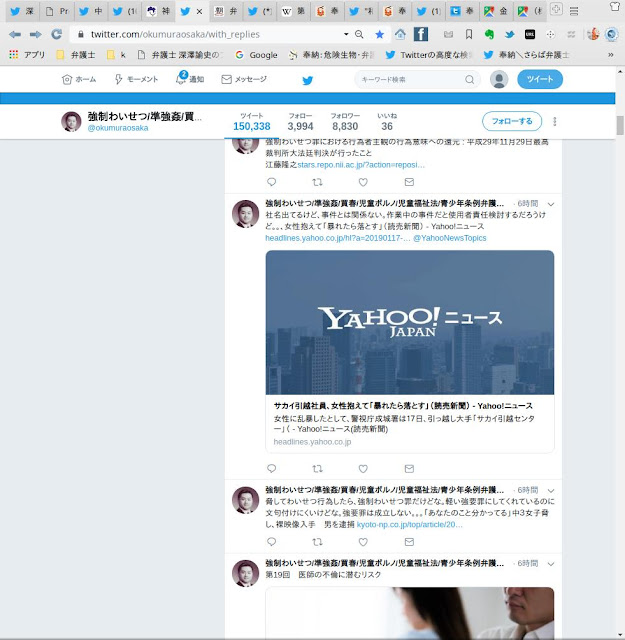Click the magnifier zoom icon in the address bar
The height and width of the screenshot is (640, 625).
(359, 34)
